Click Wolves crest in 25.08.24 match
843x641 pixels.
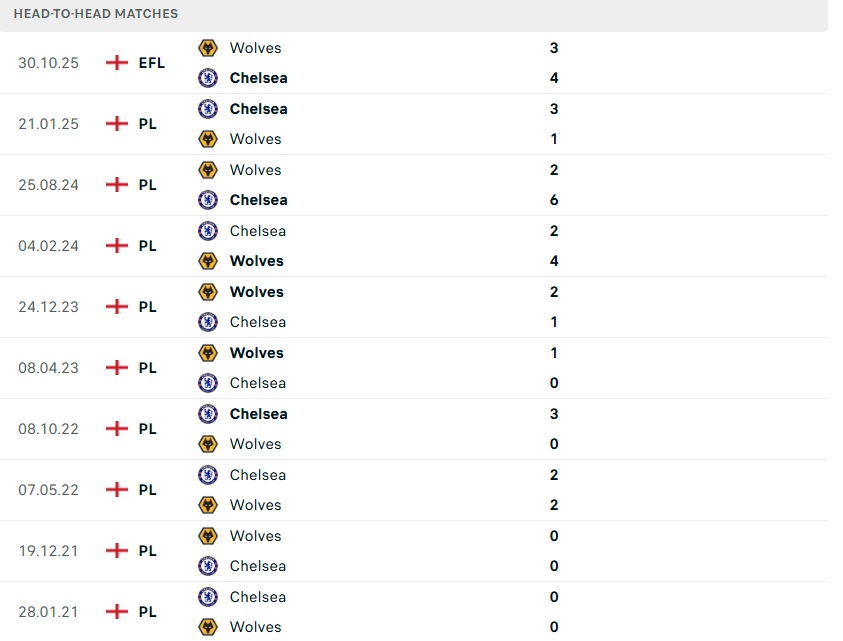pyautogui.click(x=208, y=170)
